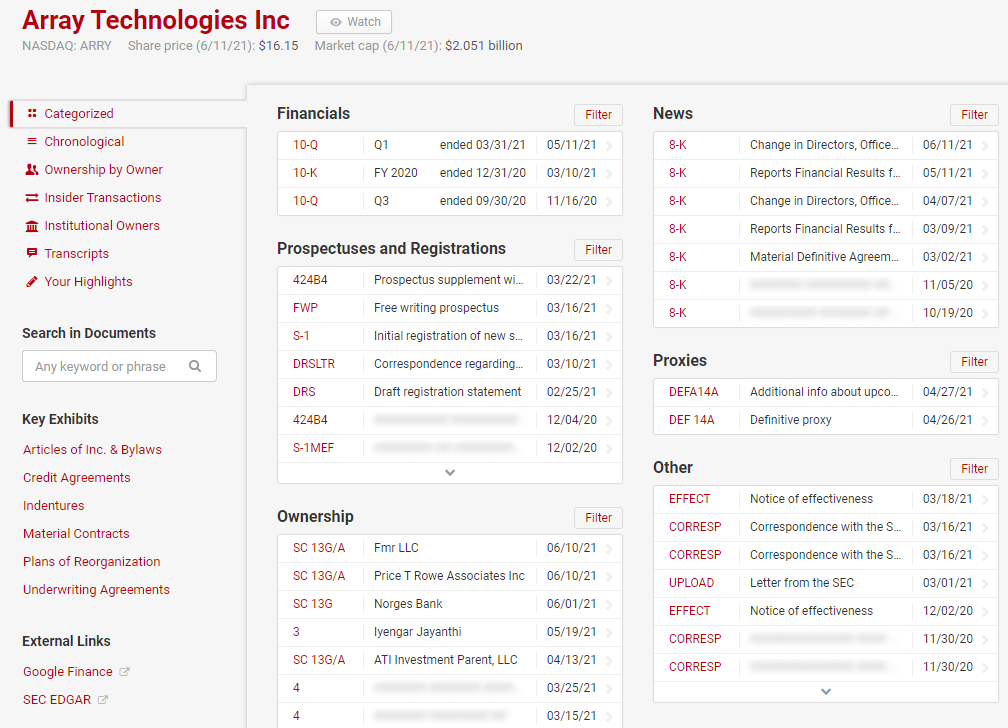Open the 8-K Reports Financial Results 05/11/21

tap(826, 173)
